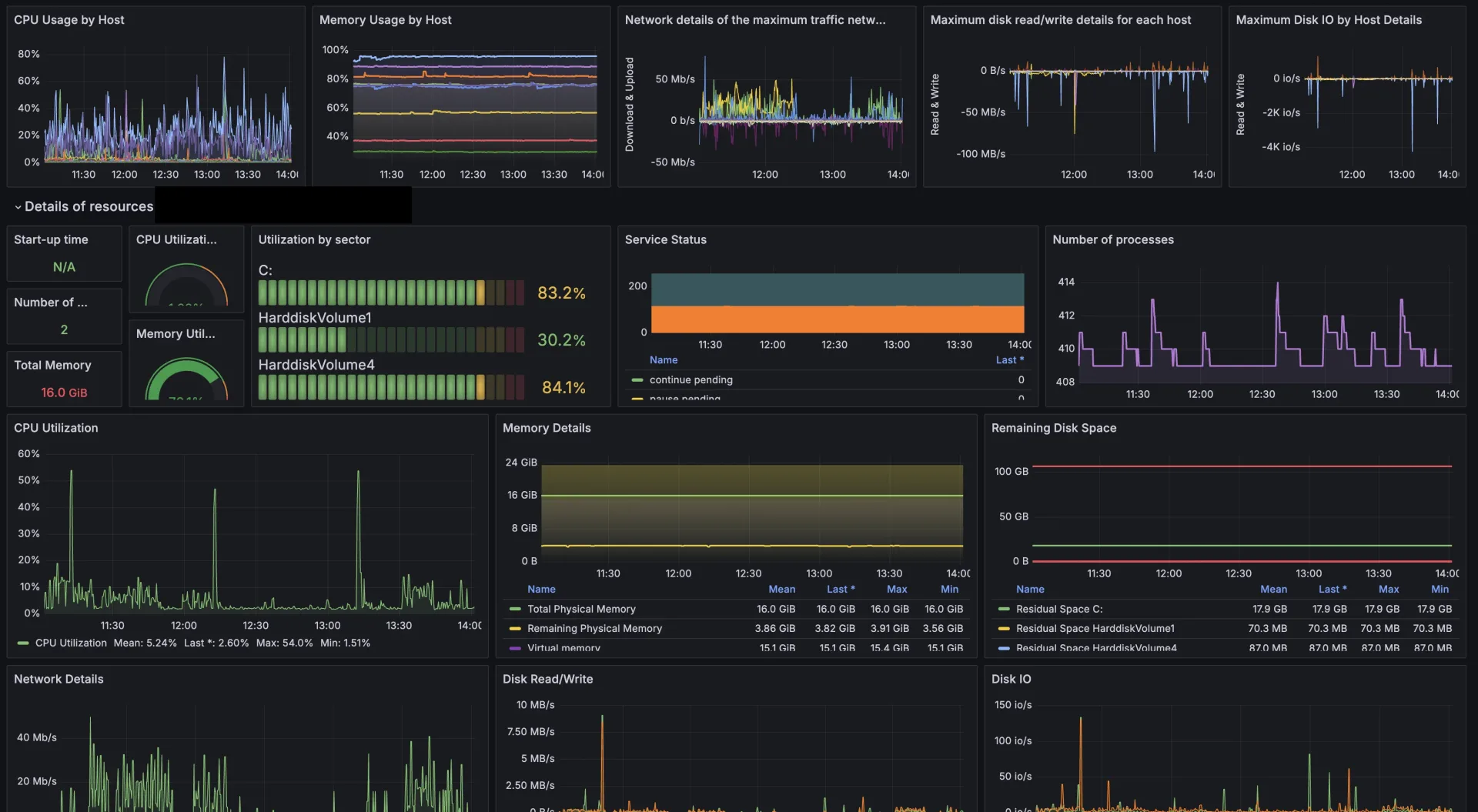
Task: Open Maximum Disk IO by Host Details title
Action: (1329, 20)
